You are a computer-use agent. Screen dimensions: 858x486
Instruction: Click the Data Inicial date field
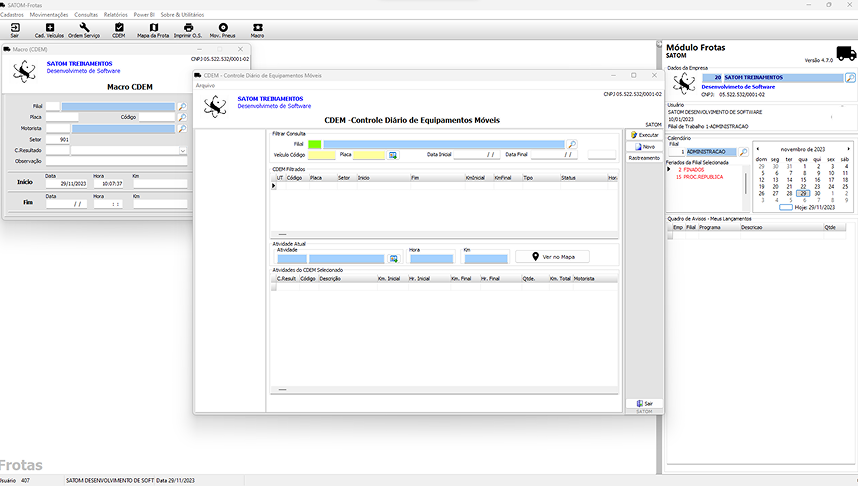click(x=476, y=155)
